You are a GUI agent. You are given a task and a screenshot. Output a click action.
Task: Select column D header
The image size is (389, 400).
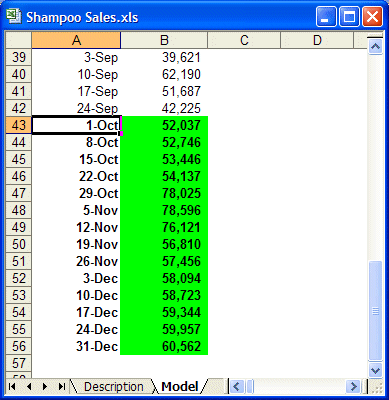click(x=317, y=40)
